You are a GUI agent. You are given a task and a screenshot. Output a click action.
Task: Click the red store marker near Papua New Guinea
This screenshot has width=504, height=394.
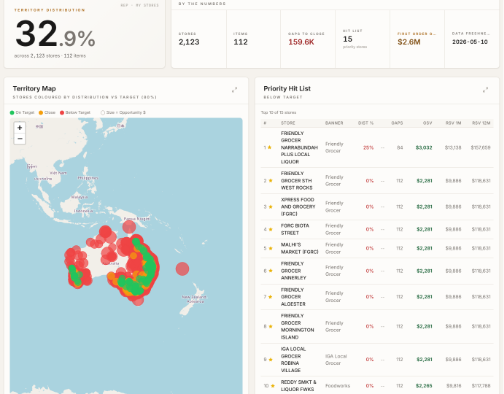click(x=129, y=227)
